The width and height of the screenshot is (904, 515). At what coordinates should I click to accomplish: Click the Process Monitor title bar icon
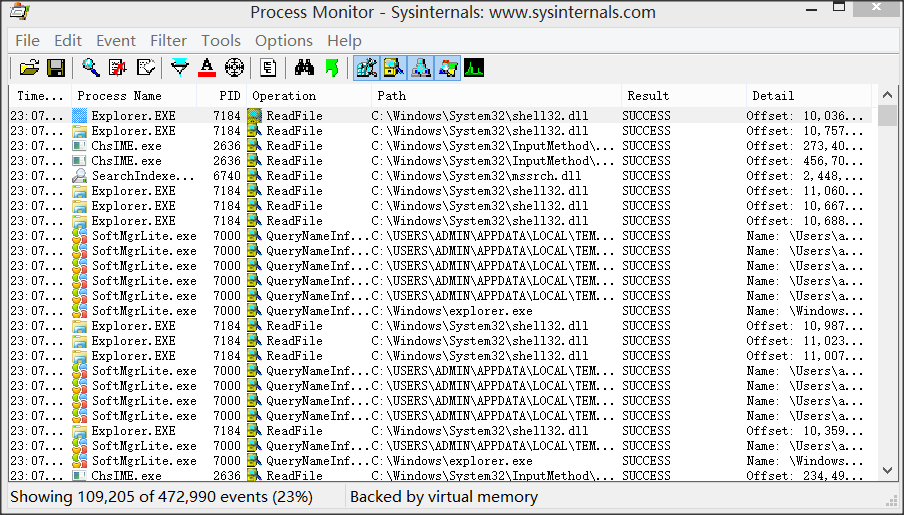click(20, 12)
